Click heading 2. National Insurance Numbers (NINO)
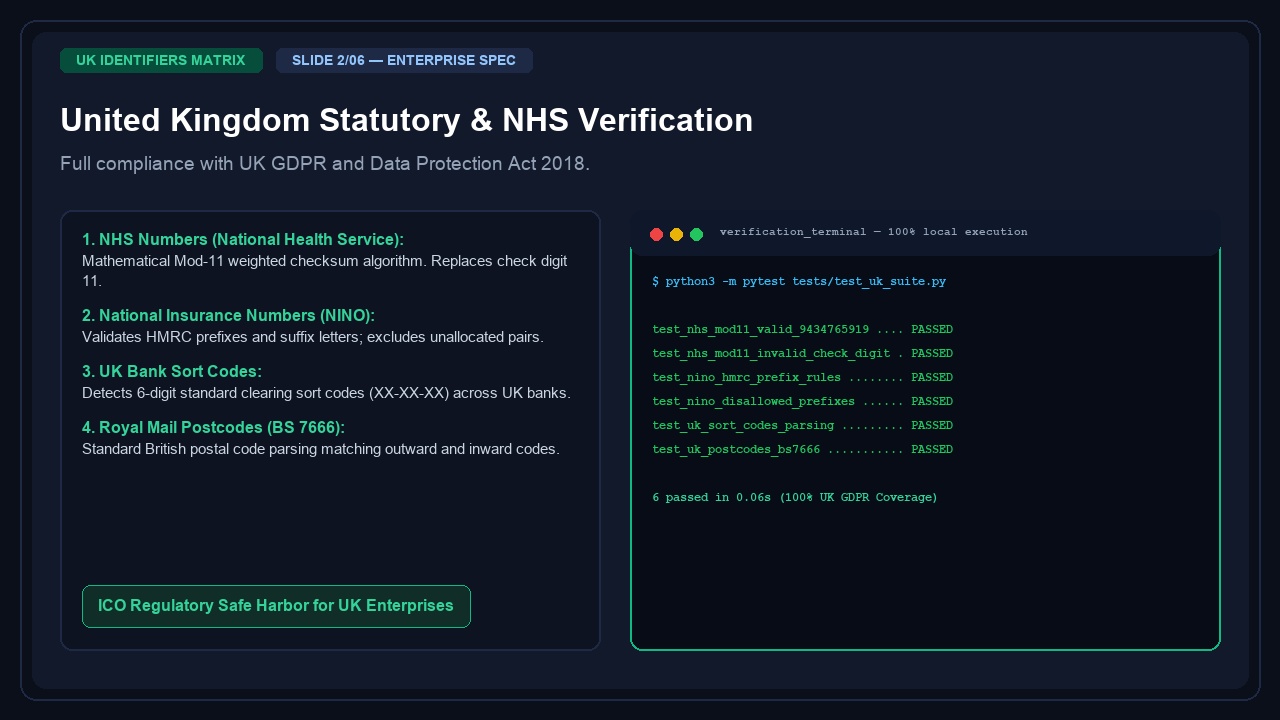Image resolution: width=1280 pixels, height=720 pixels. tap(228, 315)
